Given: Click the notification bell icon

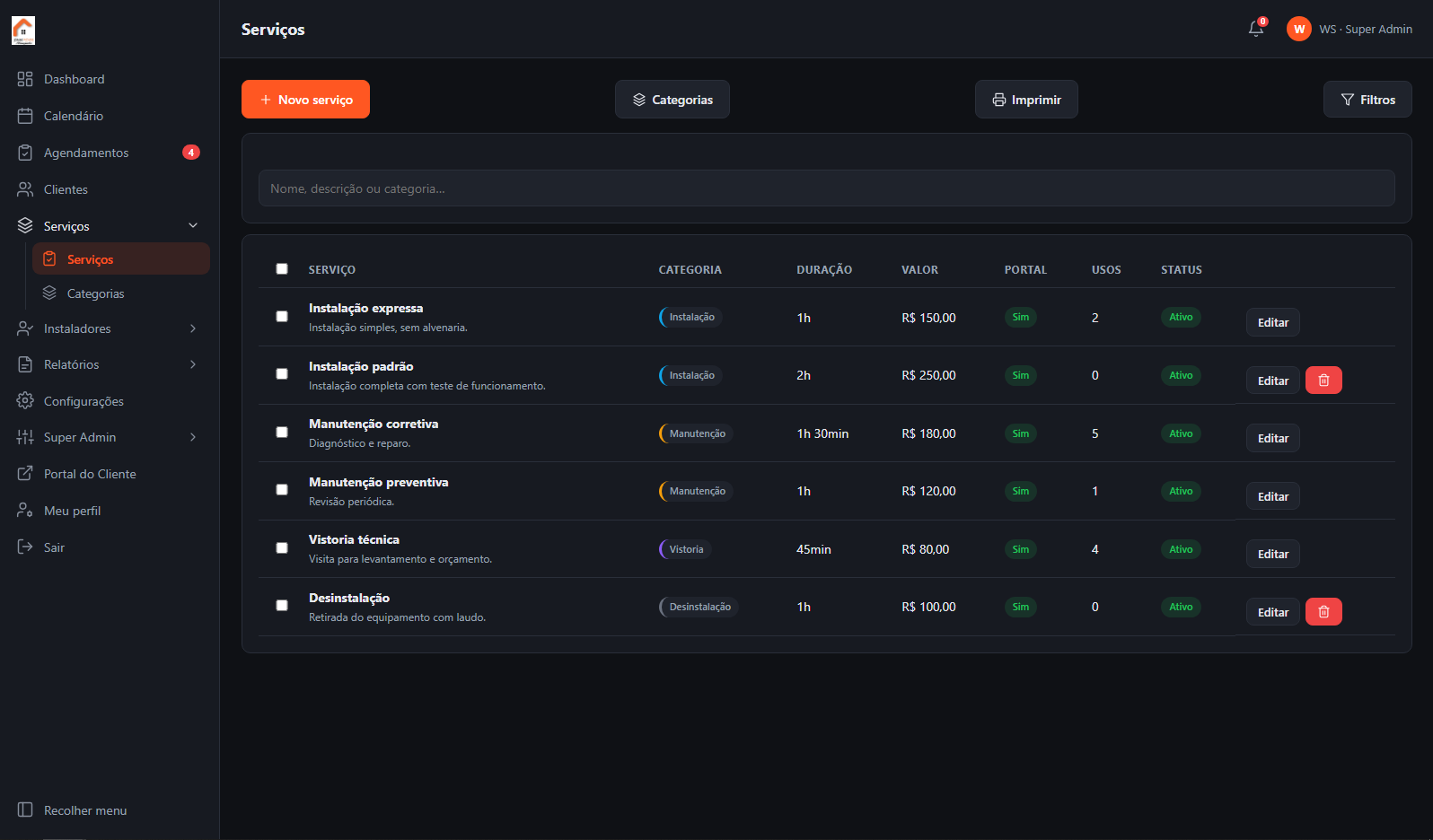Looking at the screenshot, I should 1256,29.
